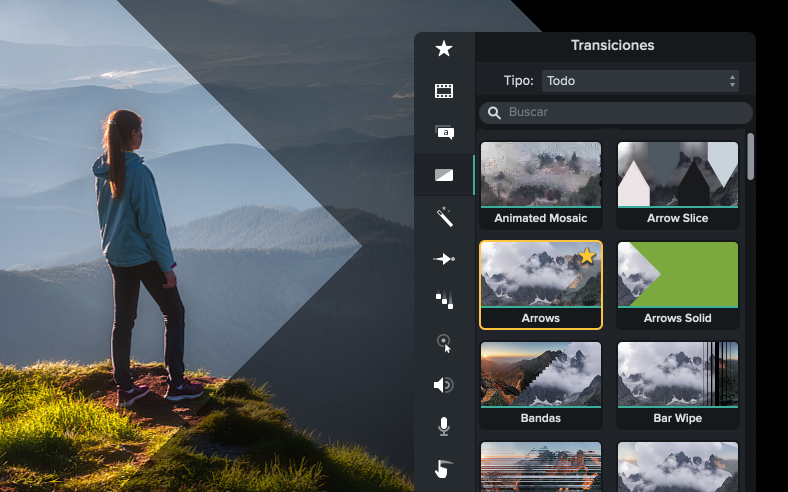Select the horizontal-stripes transition below Bandas
Image resolution: width=788 pixels, height=492 pixels.
click(541, 466)
